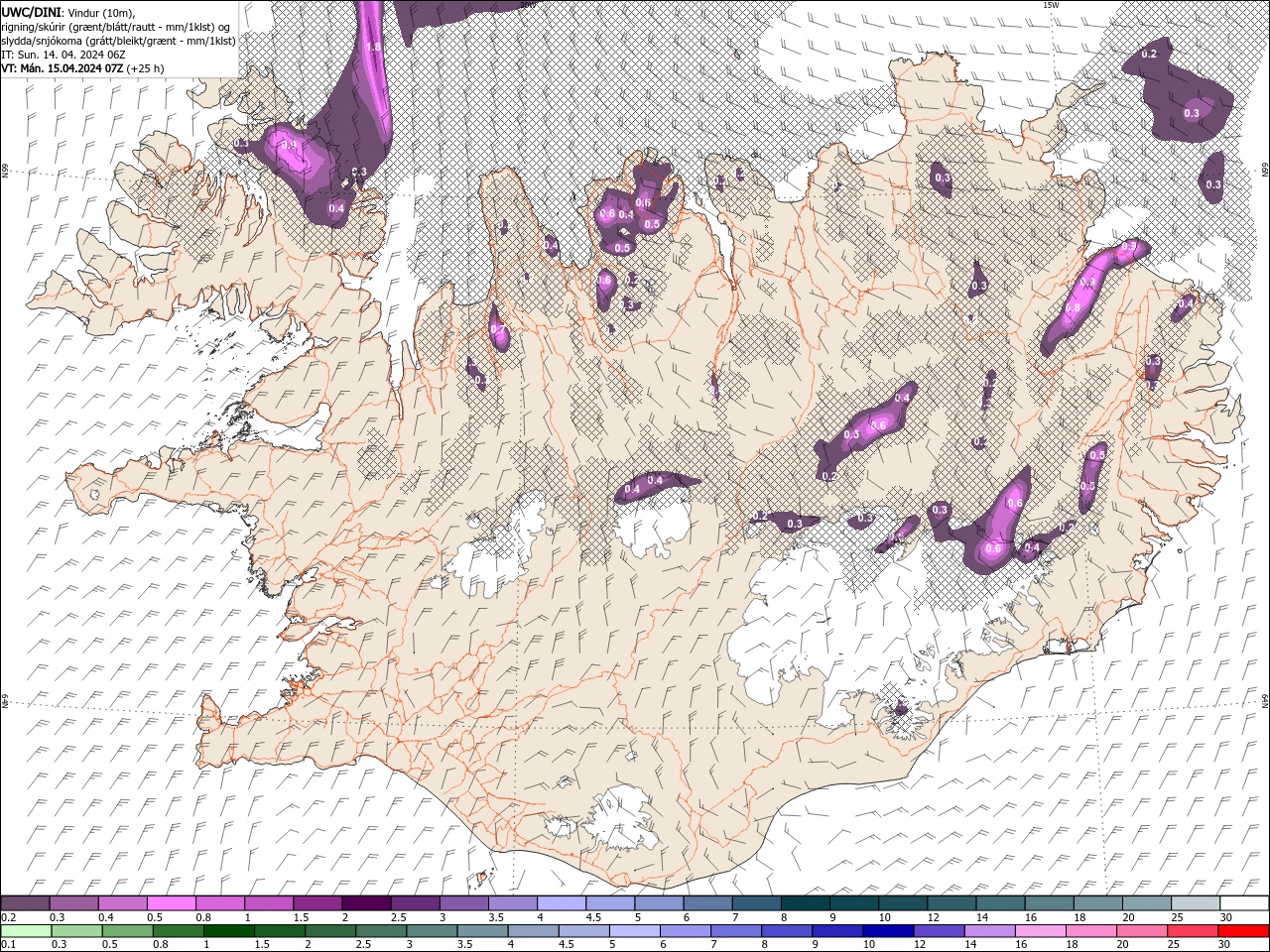The height and width of the screenshot is (952, 1270).
Task: Click the '0.9' precipitation value on the pink patch
Action: 290,145
